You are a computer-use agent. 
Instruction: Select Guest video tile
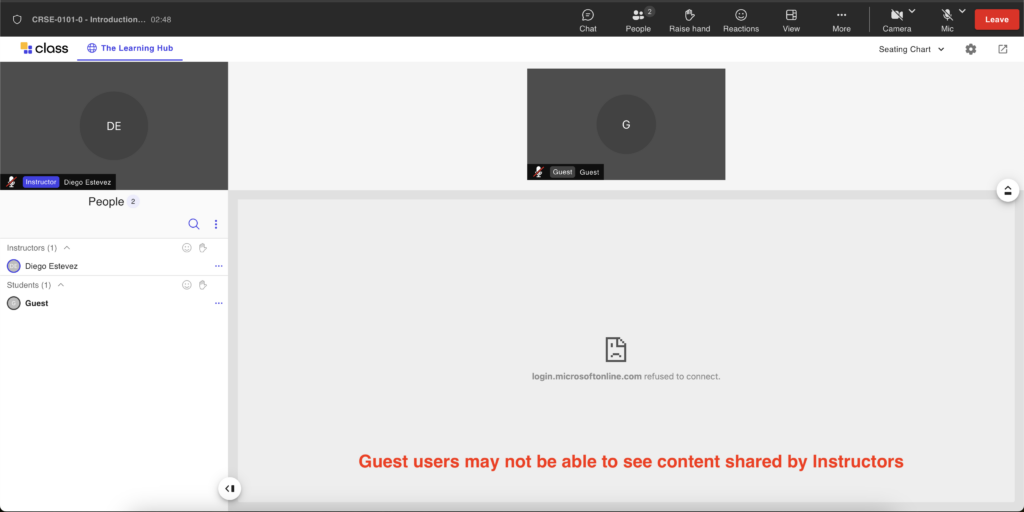tap(626, 124)
